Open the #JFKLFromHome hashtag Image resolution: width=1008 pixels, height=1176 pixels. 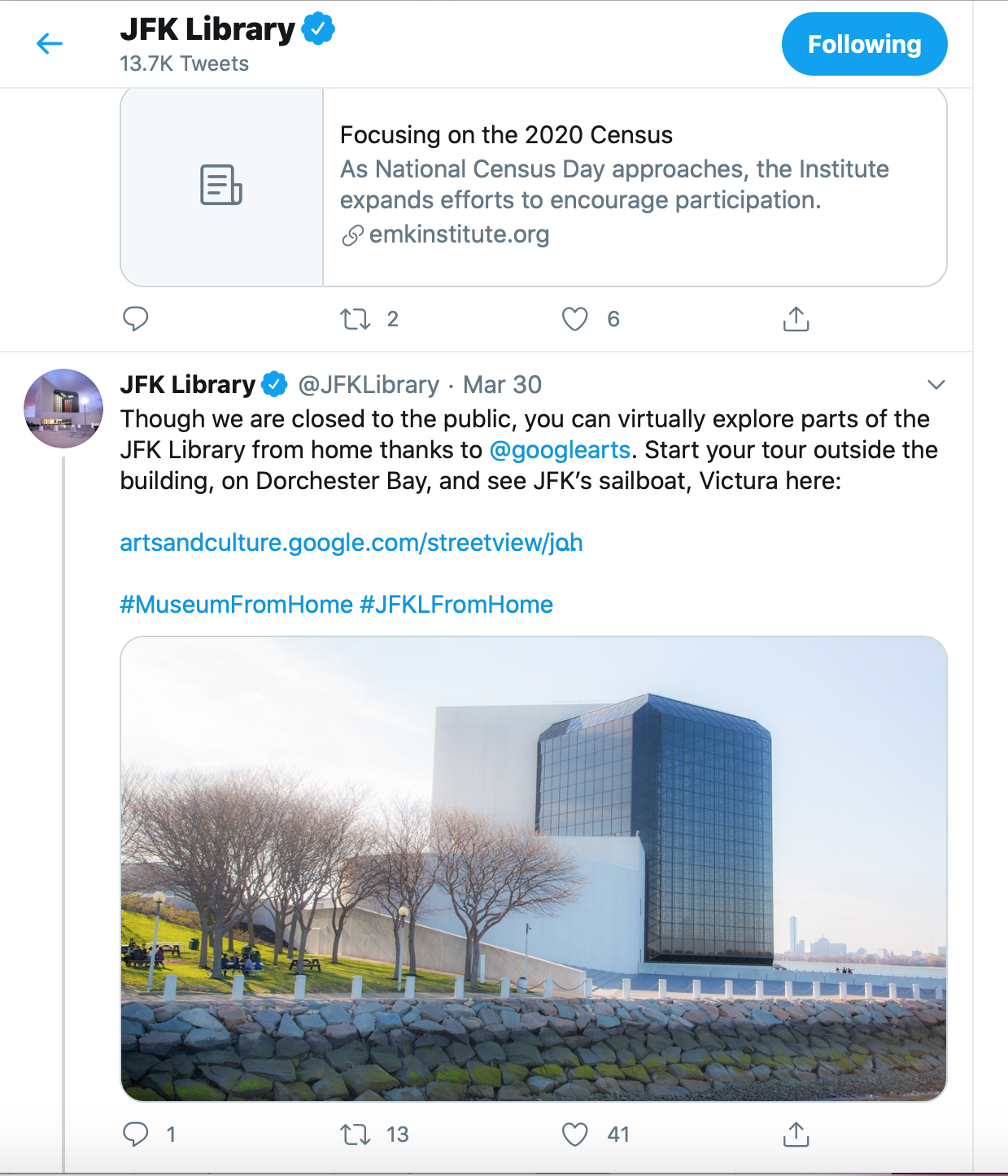click(456, 605)
